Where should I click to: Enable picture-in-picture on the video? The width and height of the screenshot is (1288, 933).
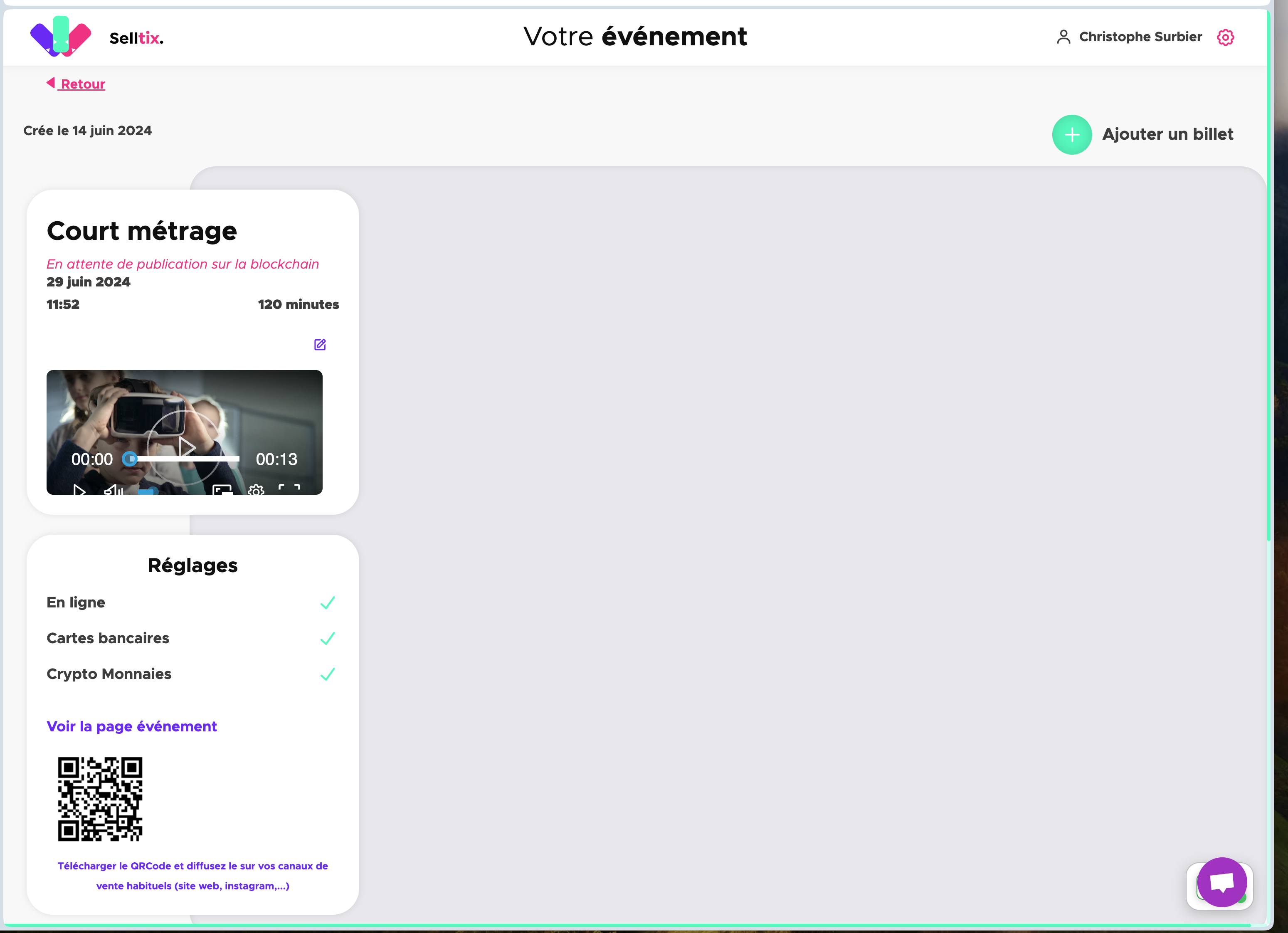point(222,490)
